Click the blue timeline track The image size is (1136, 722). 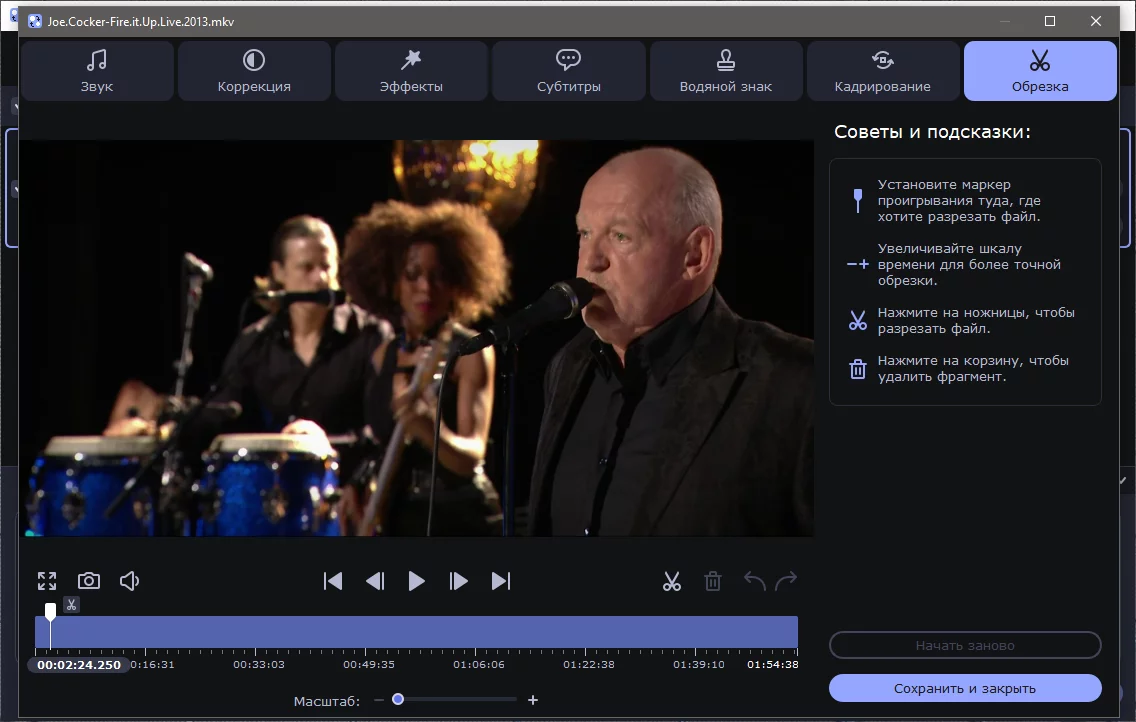pos(417,632)
